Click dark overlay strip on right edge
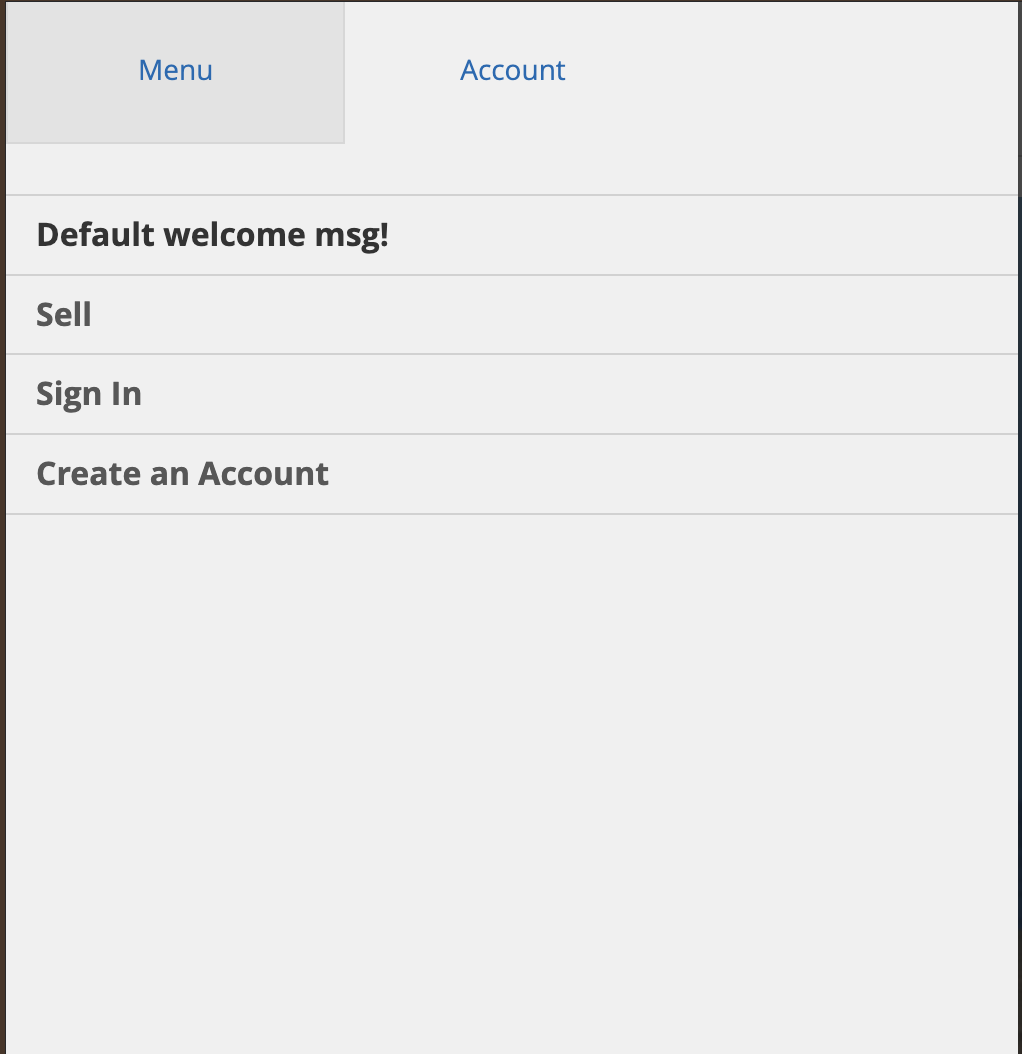 coord(1020,600)
